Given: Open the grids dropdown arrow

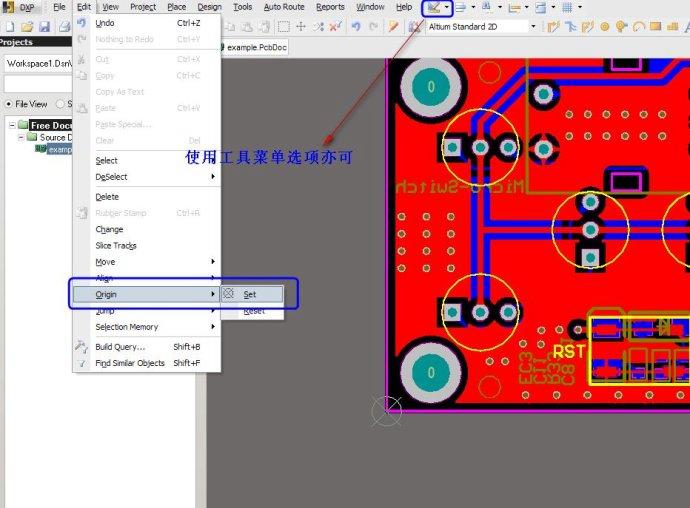Looking at the screenshot, I should [580, 7].
